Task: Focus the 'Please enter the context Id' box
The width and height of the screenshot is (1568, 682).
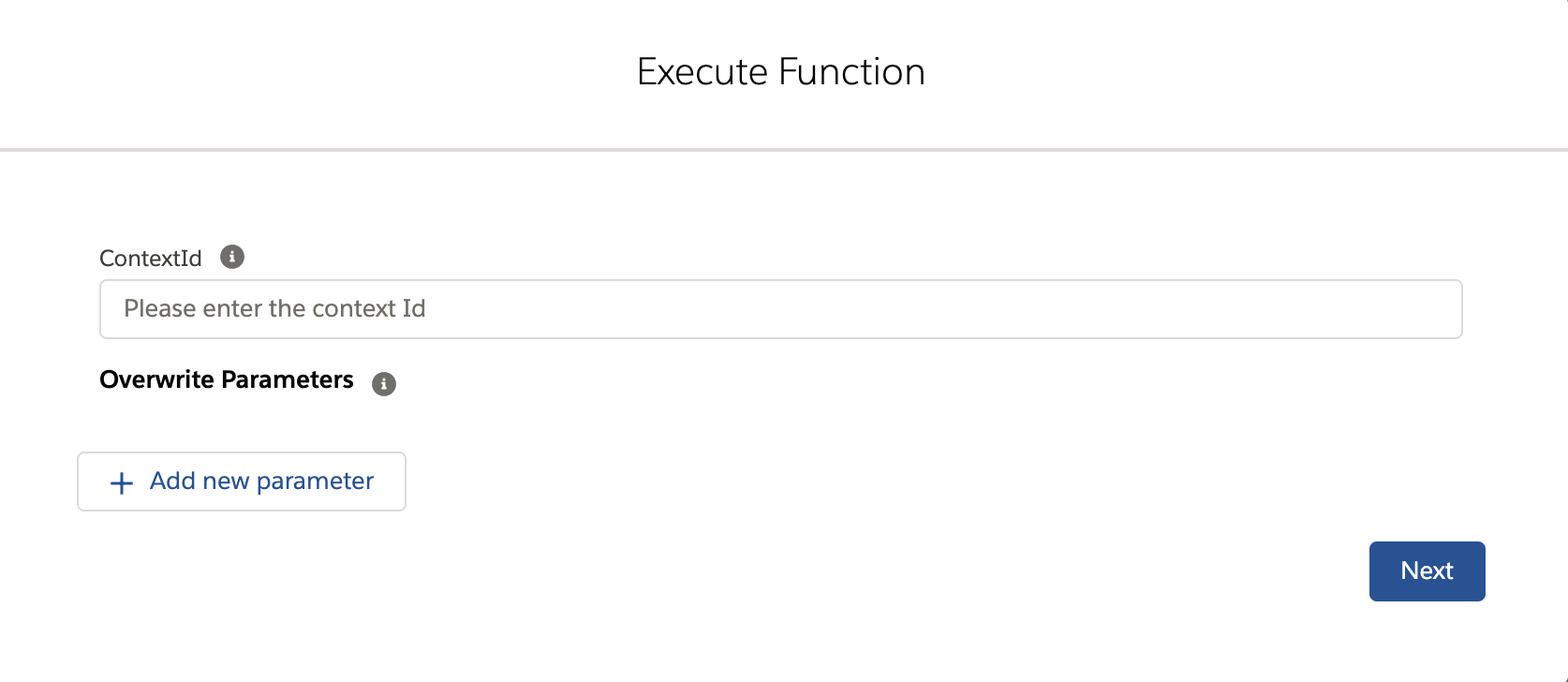Action: pyautogui.click(x=780, y=309)
